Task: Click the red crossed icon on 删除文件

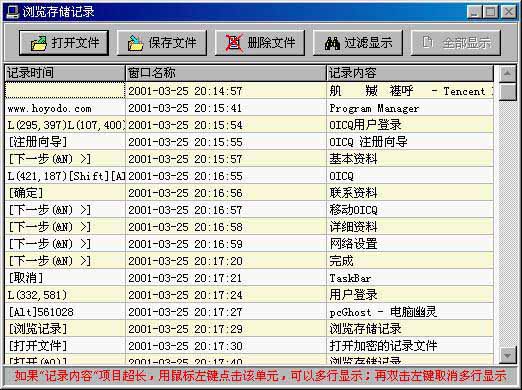Action: pos(234,43)
